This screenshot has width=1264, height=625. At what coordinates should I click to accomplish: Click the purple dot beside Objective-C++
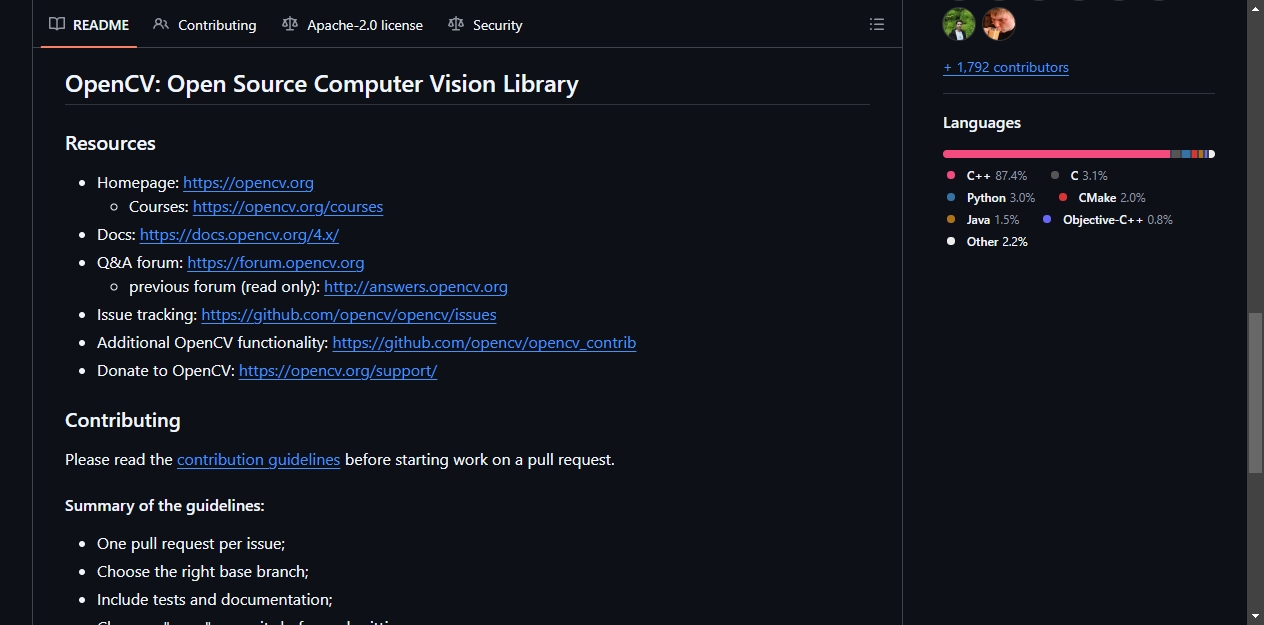pos(1047,220)
